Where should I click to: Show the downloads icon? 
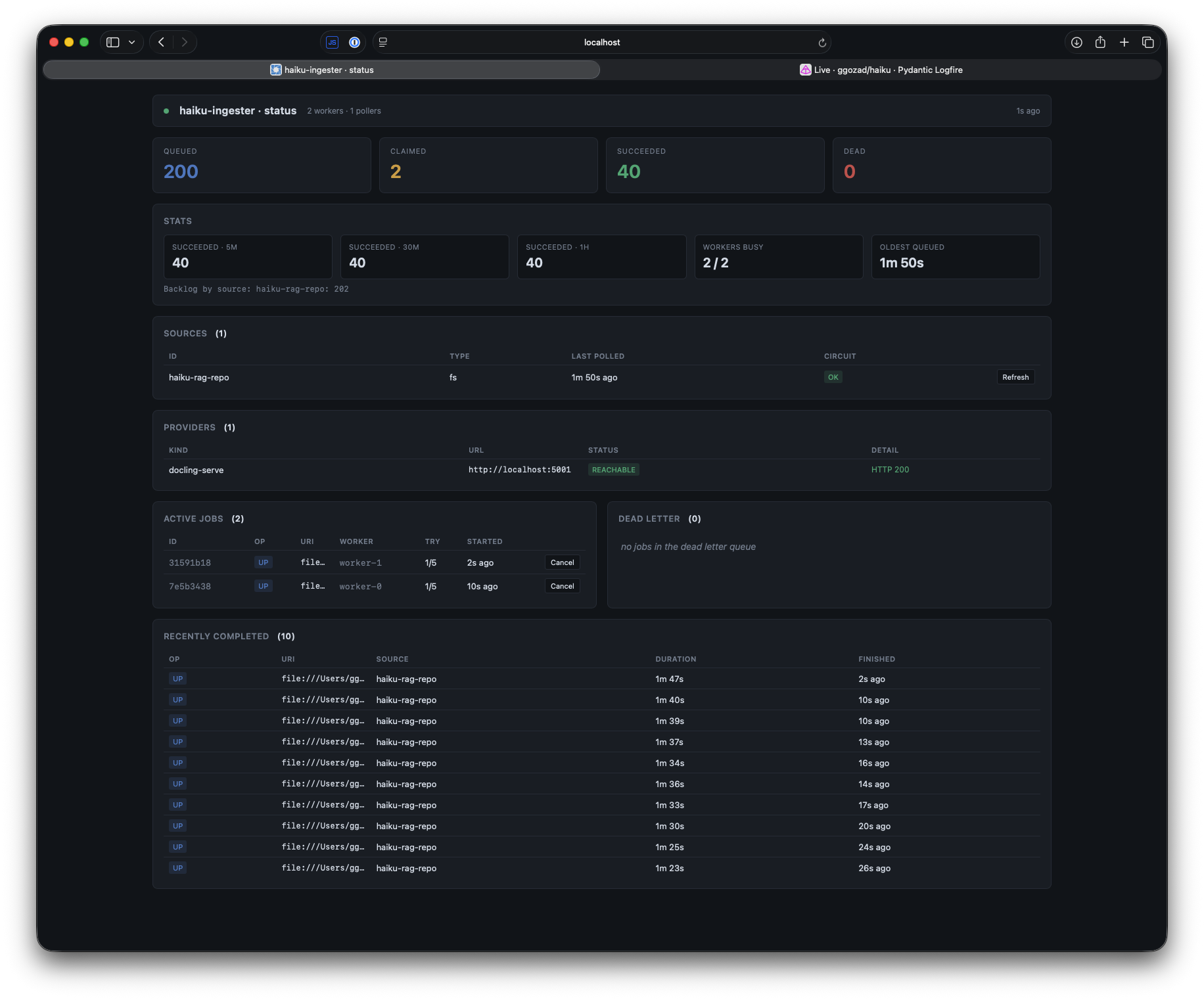pos(1077,42)
